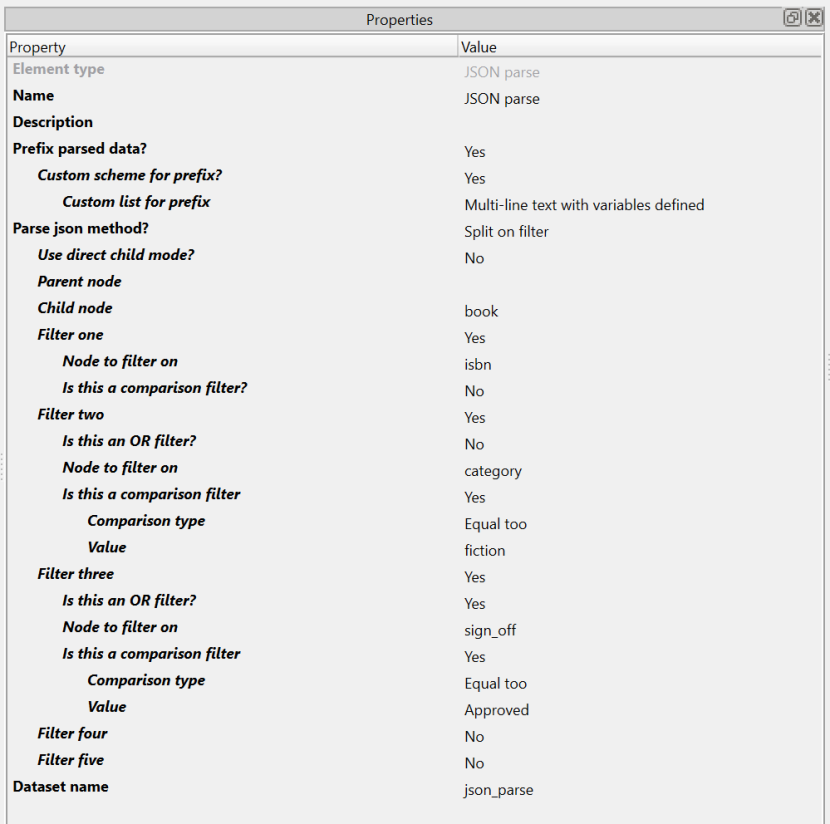Edit the Name value 'JSON parse'
Viewport: 830px width, 824px height.
(502, 99)
